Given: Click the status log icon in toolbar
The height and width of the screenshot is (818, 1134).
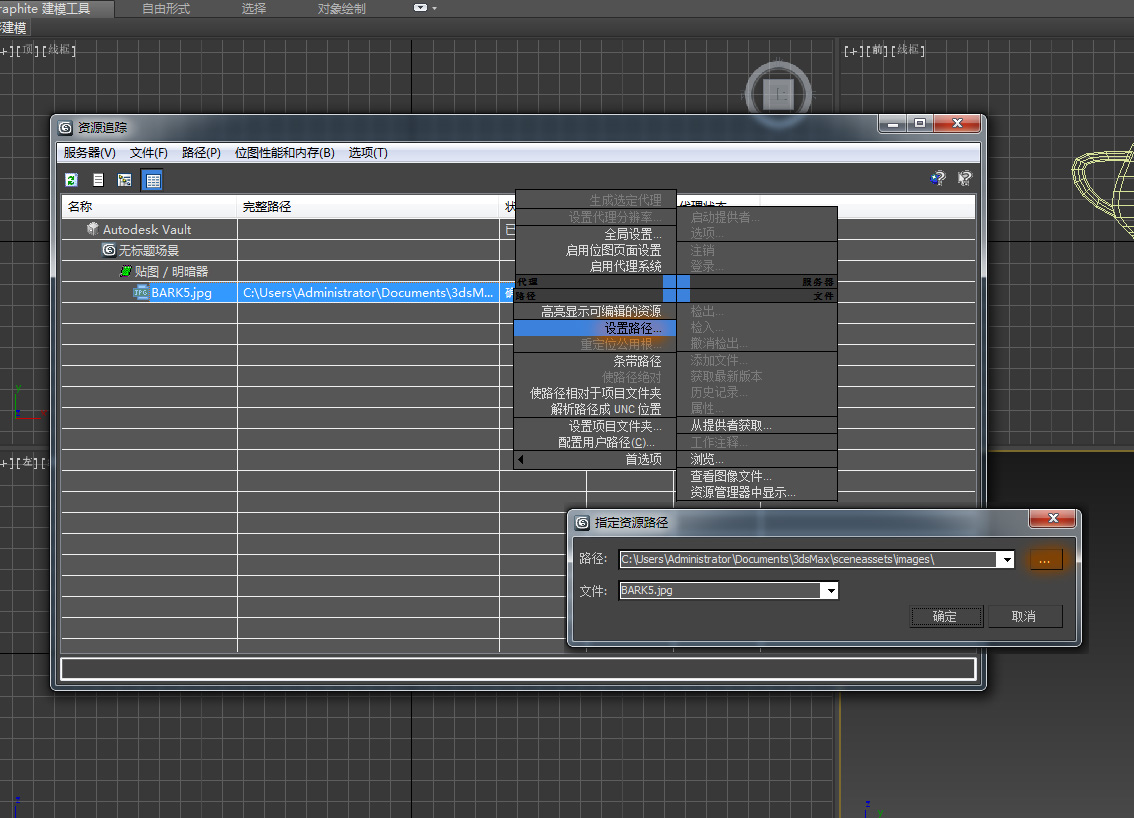Looking at the screenshot, I should pos(98,180).
